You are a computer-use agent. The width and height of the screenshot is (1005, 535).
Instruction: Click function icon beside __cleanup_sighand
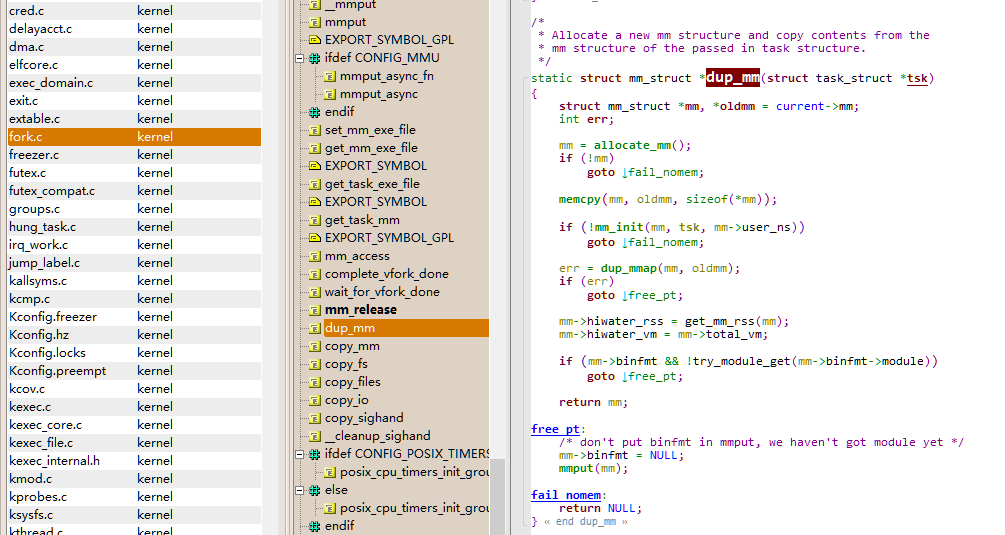click(314, 436)
